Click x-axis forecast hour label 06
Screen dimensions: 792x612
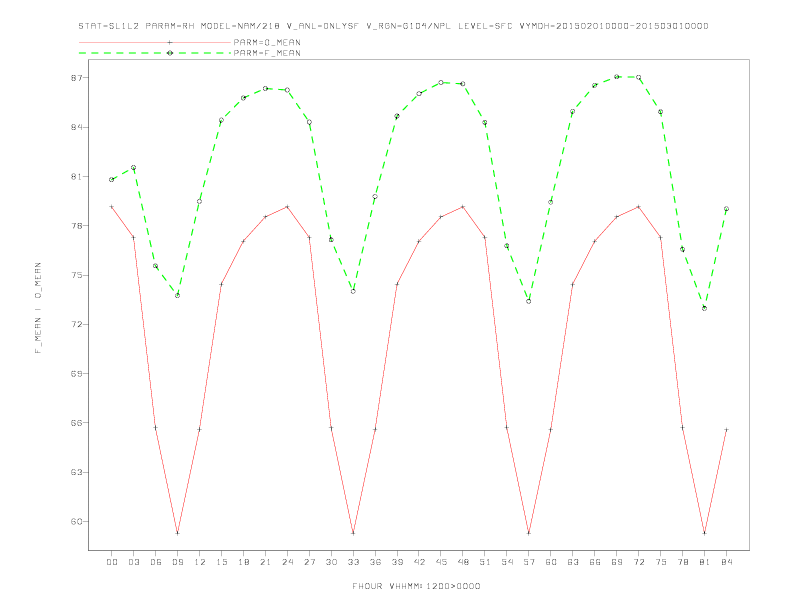click(156, 562)
